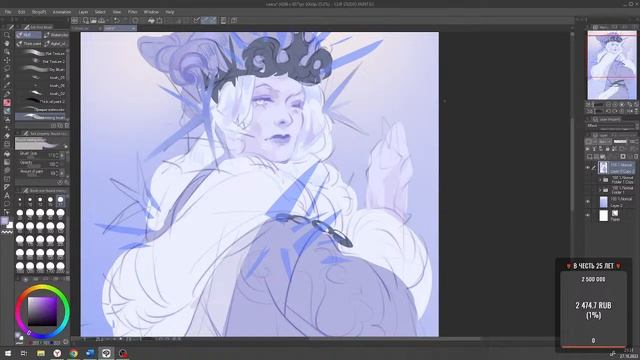The height and width of the screenshot is (360, 640).
Task: Show the Folder 1 layer folder
Action: [x=588, y=190]
